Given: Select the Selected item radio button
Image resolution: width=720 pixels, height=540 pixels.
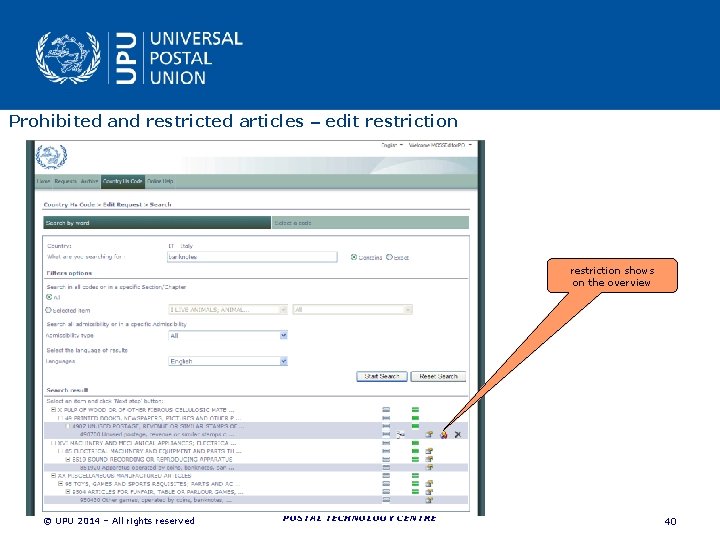Looking at the screenshot, I should click(x=48, y=310).
